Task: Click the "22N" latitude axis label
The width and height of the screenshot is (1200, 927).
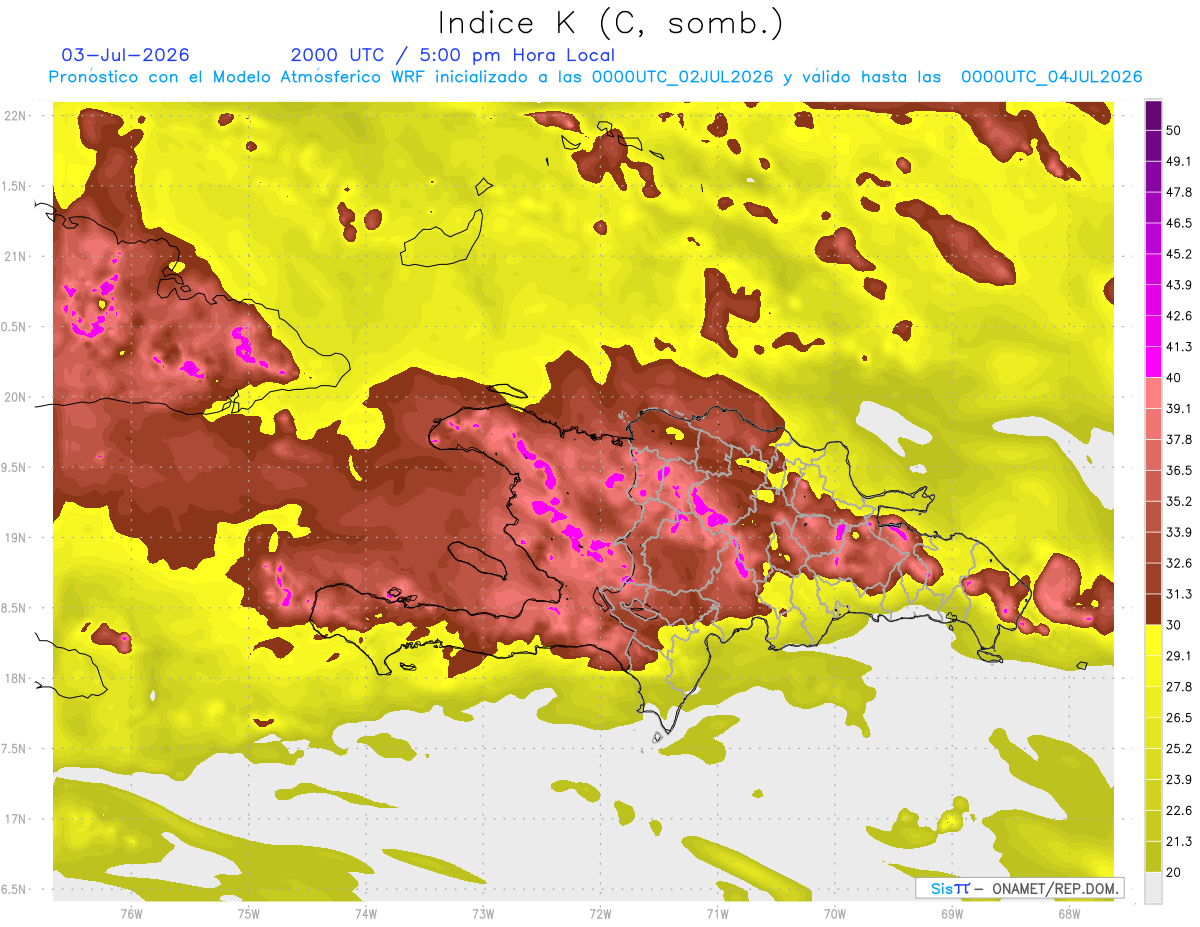Action: point(15,116)
